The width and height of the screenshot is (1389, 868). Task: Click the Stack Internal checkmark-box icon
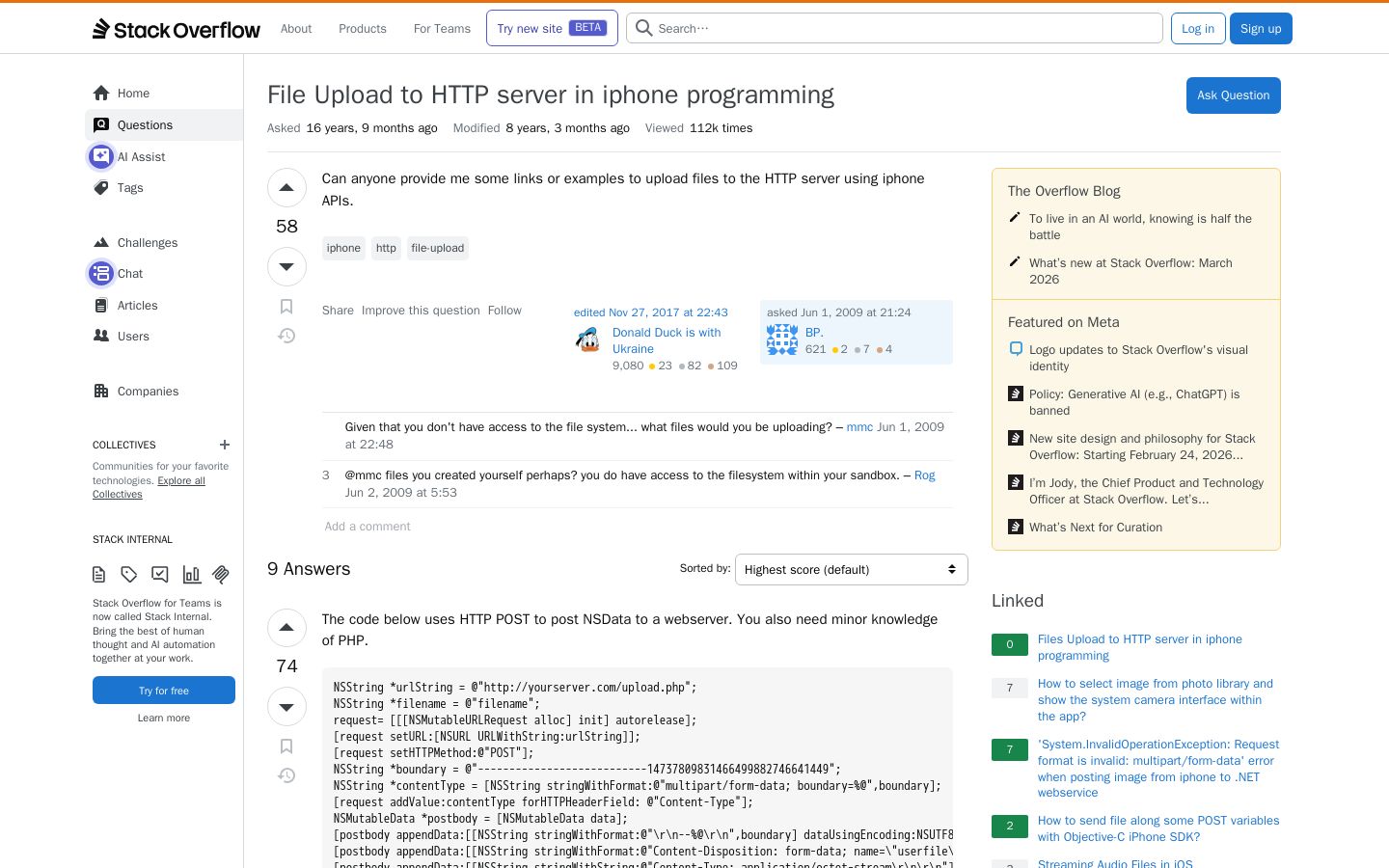160,575
